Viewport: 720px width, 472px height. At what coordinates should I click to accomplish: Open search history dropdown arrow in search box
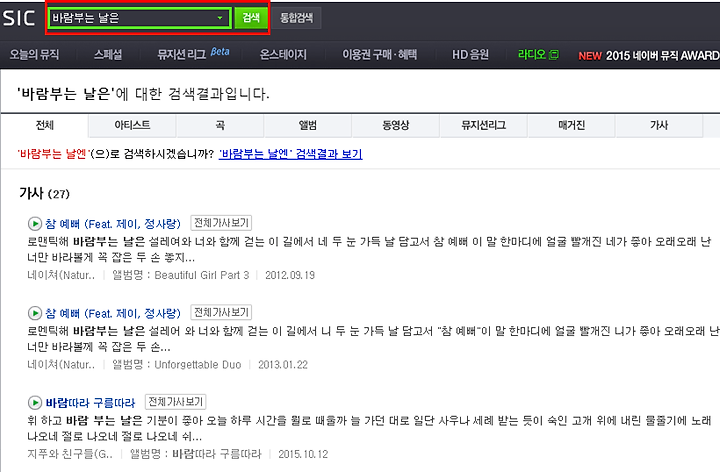tap(220, 18)
